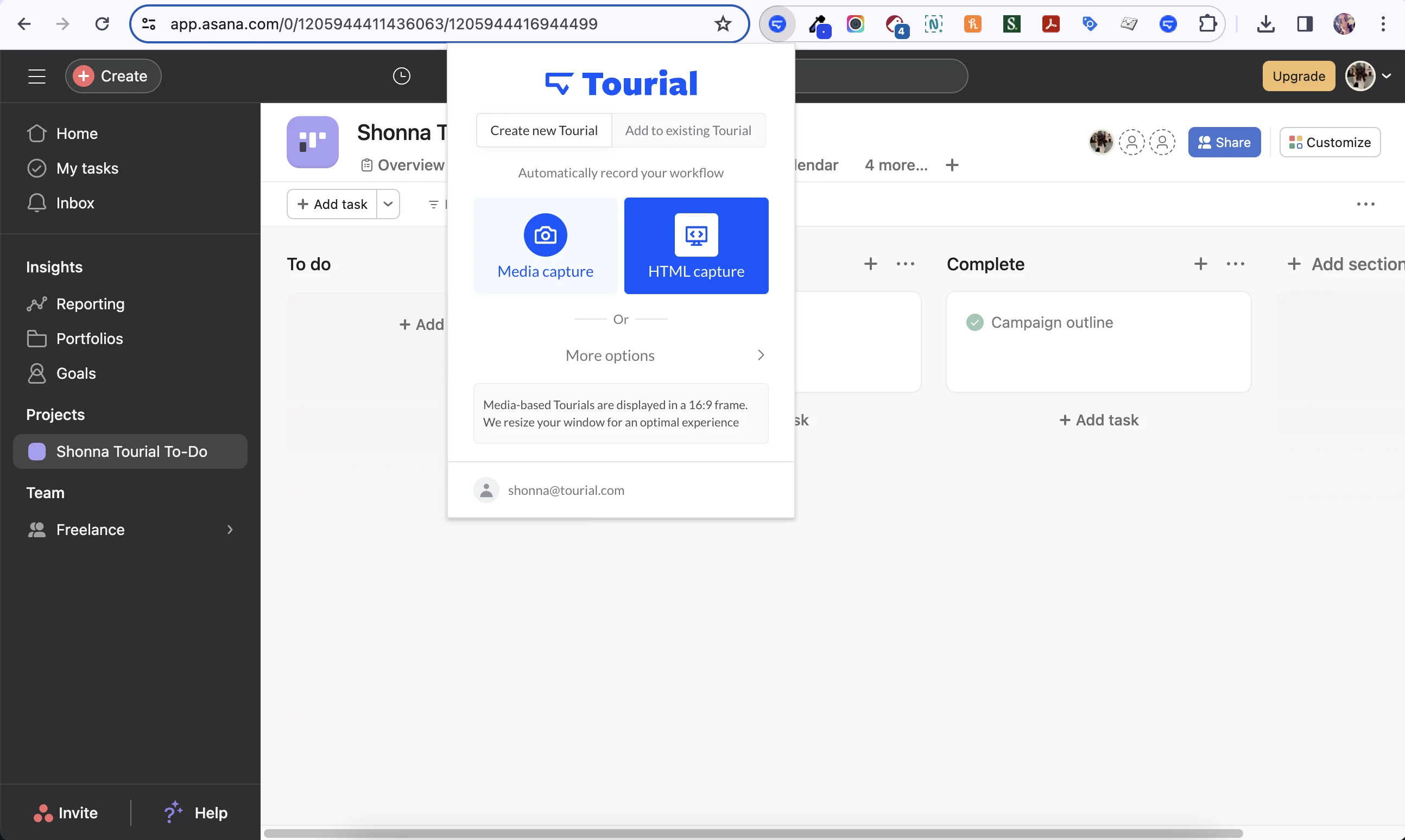
Task: Open My tasks in the sidebar
Action: click(130, 168)
